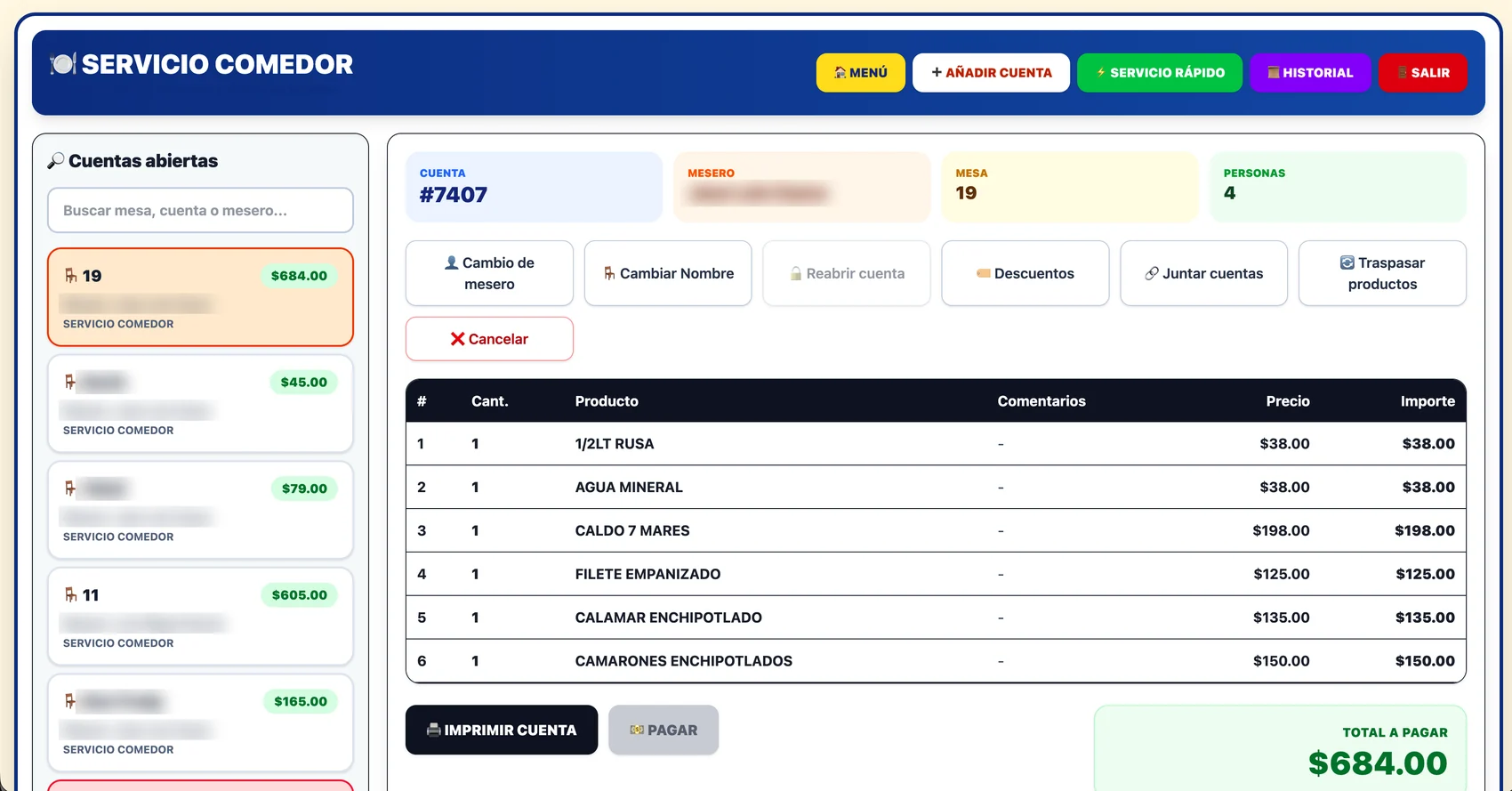Viewport: 1512px width, 791px height.
Task: Cancel the account with Cancelar
Action: tap(489, 339)
